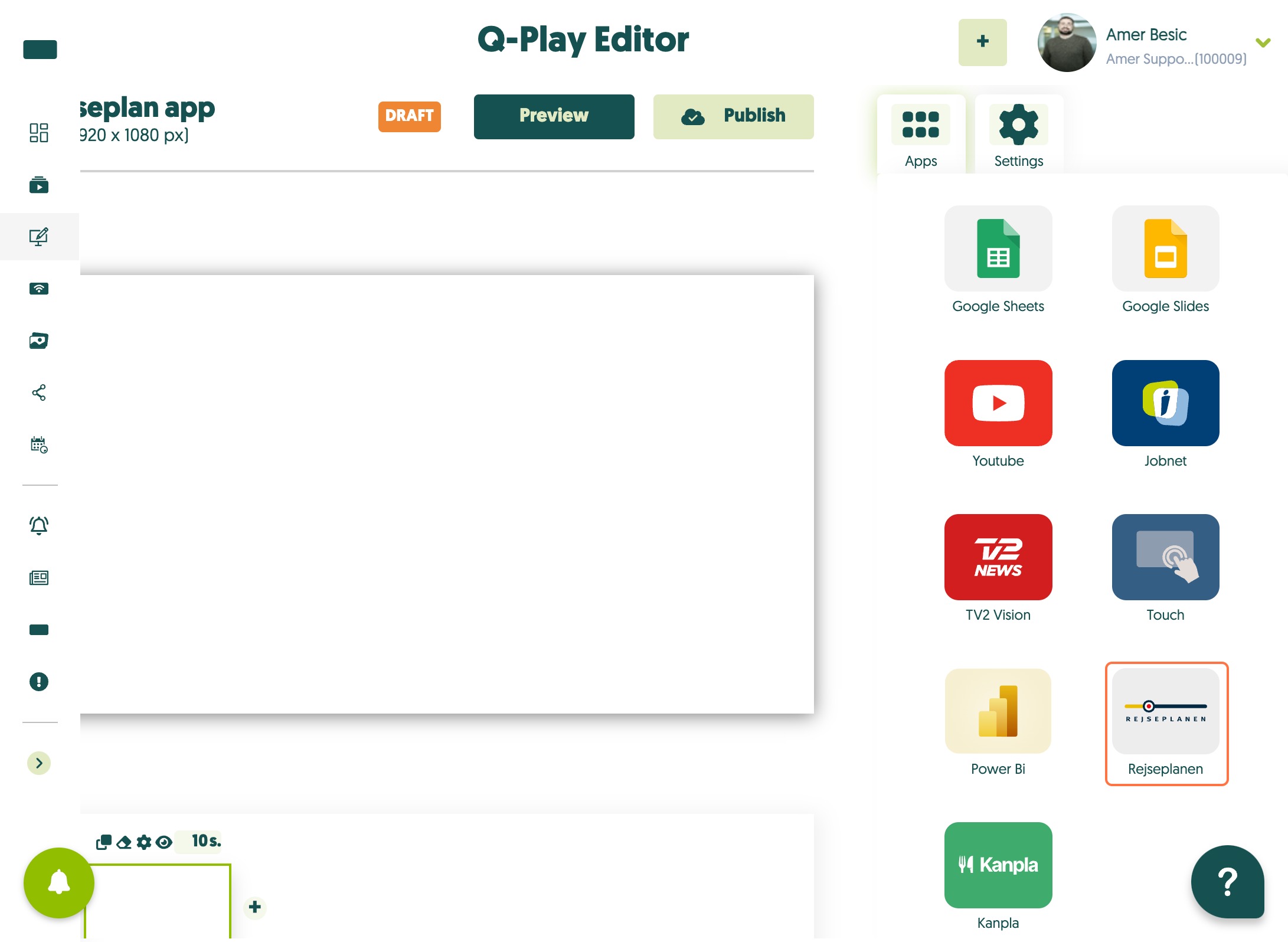The height and width of the screenshot is (942, 1288).
Task: Switch to the Apps tab
Action: (x=921, y=135)
